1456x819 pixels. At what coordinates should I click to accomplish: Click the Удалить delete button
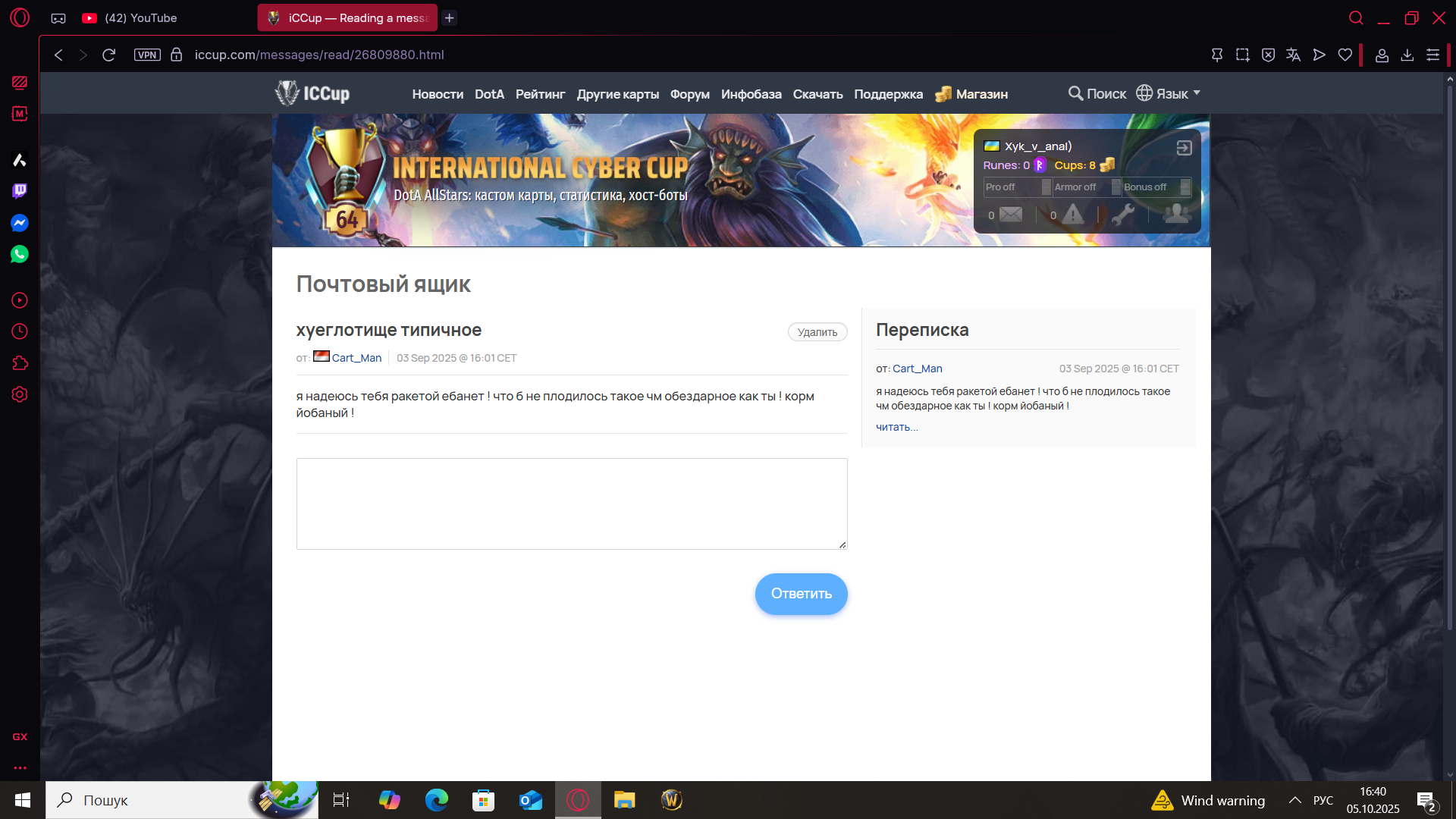pyautogui.click(x=817, y=332)
